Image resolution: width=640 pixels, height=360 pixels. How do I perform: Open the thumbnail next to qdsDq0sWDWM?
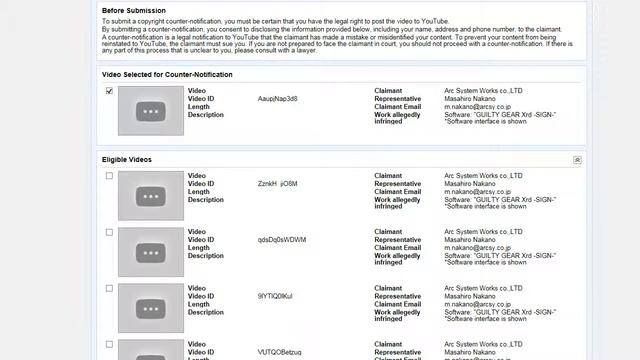151,252
